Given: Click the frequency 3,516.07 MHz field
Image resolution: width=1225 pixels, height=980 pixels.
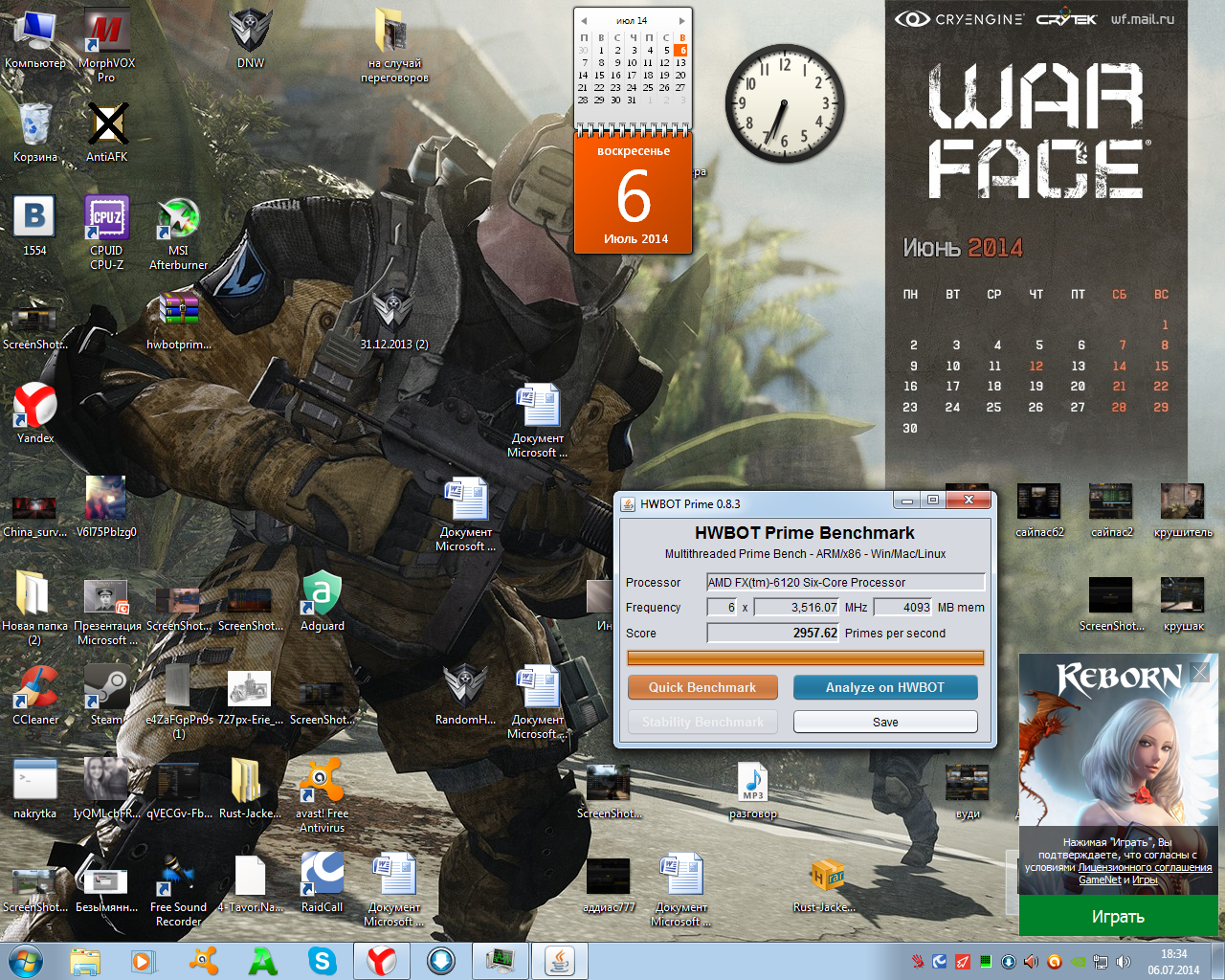Looking at the screenshot, I should (x=796, y=607).
